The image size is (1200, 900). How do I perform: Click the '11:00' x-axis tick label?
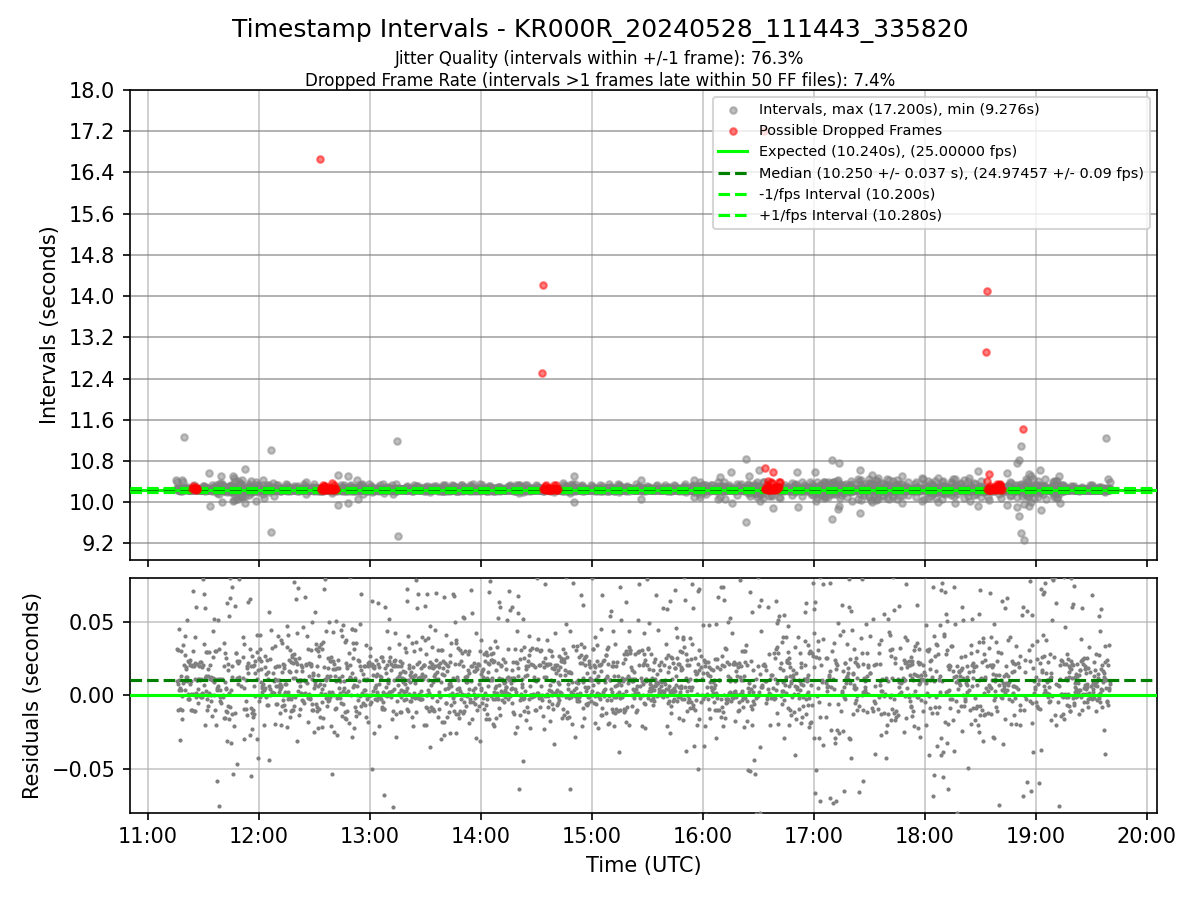point(148,833)
